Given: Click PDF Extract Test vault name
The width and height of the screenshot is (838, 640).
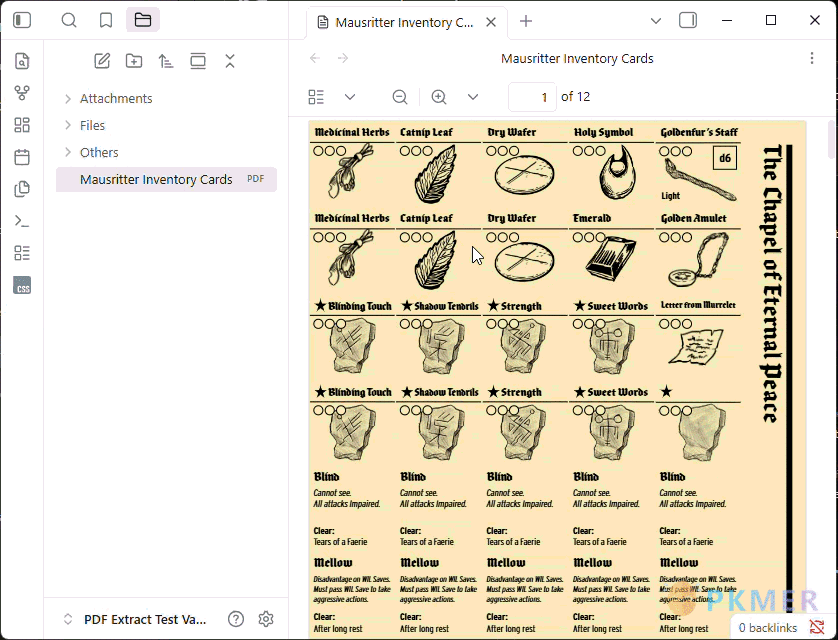Looking at the screenshot, I should pos(145,620).
